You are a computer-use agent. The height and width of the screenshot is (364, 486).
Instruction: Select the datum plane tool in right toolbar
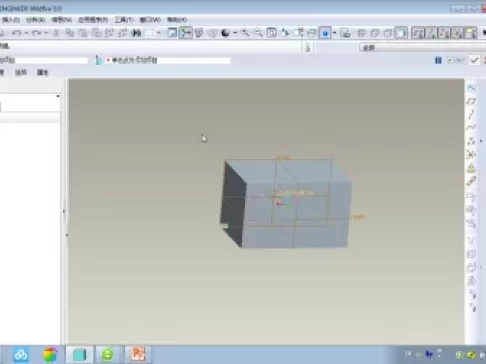471,101
